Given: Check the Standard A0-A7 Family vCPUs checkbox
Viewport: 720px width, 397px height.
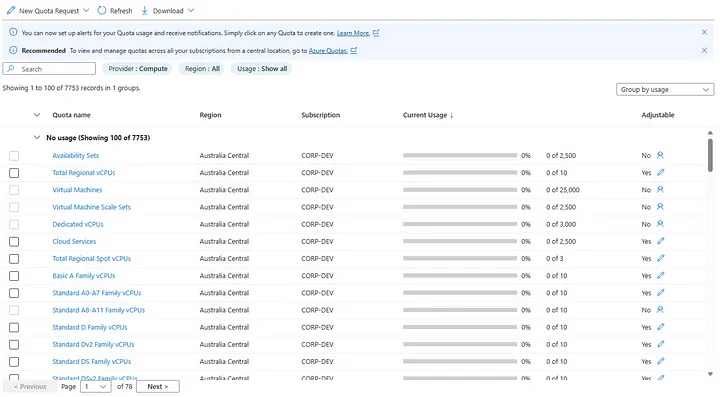Looking at the screenshot, I should (14, 293).
